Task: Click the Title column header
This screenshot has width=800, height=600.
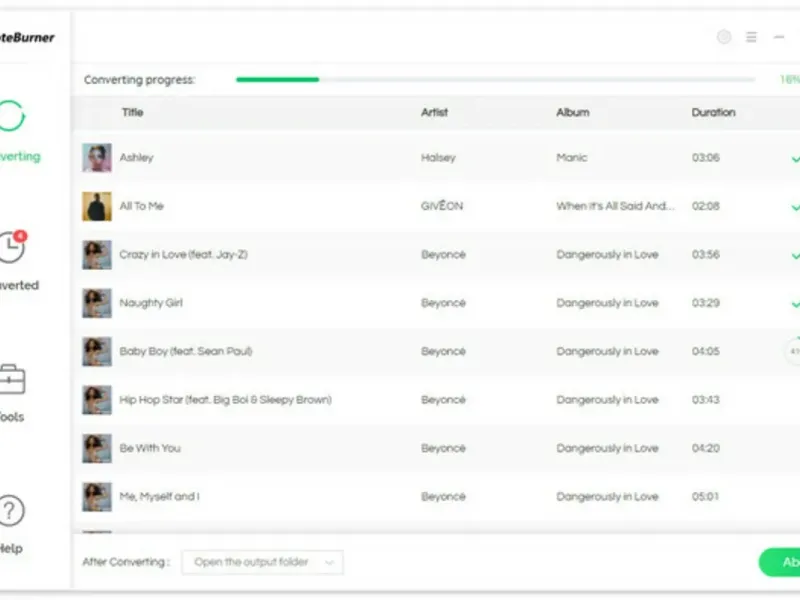Action: [133, 112]
